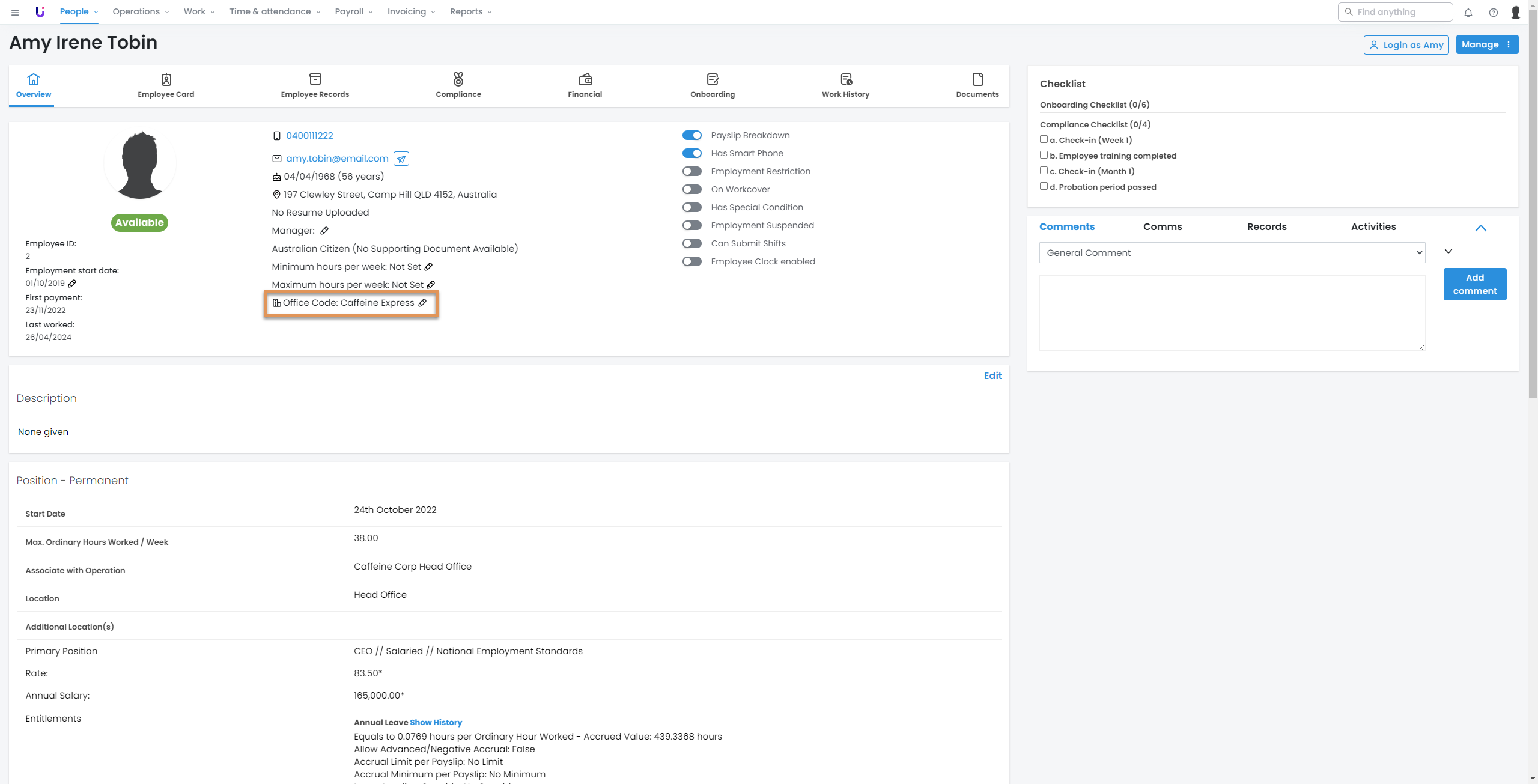Edit employment start date pencil icon
The width and height of the screenshot is (1538, 784).
[72, 284]
